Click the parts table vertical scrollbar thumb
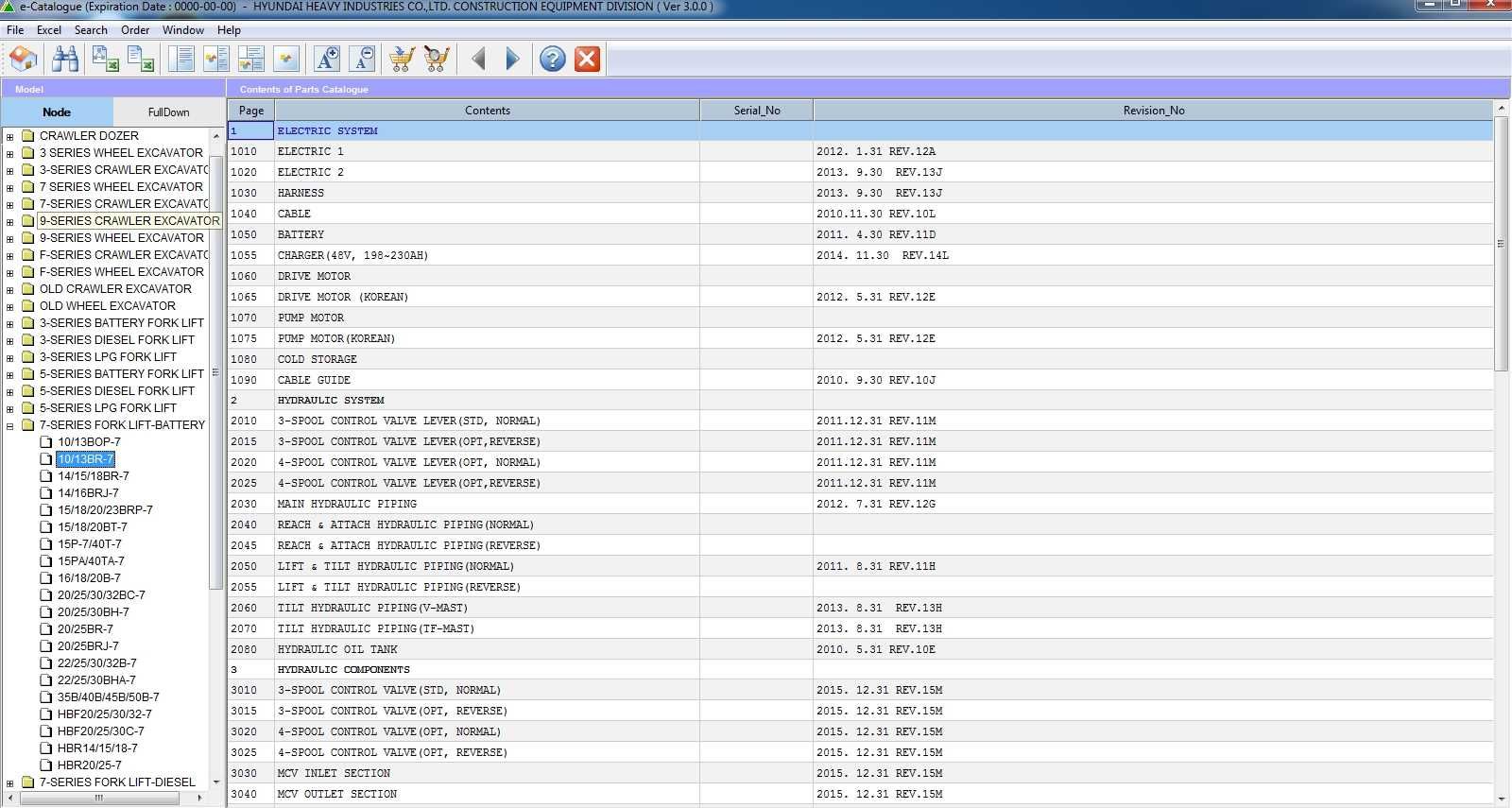Screen dimensions: 1512x808 [1502, 244]
